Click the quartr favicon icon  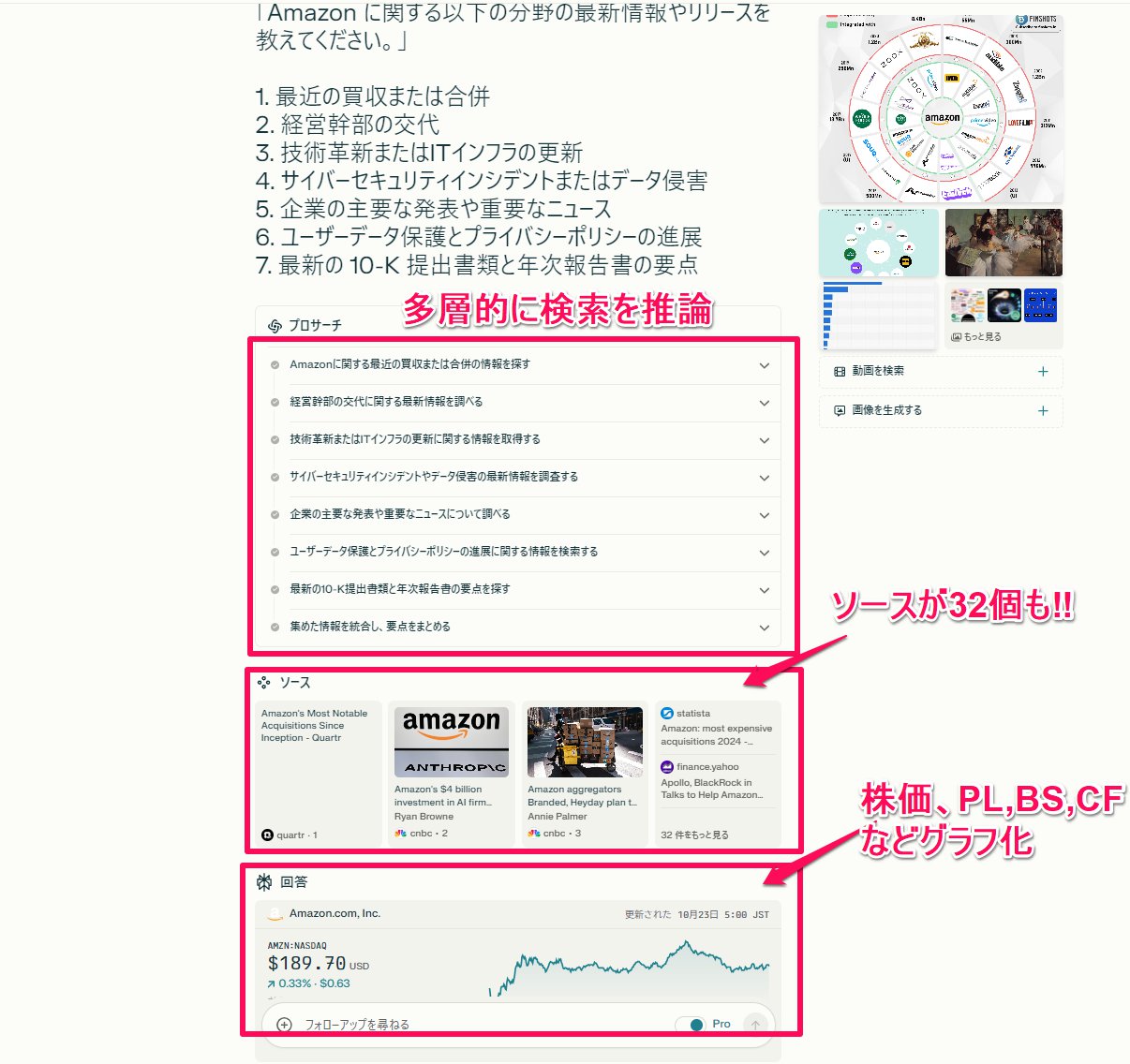click(267, 835)
